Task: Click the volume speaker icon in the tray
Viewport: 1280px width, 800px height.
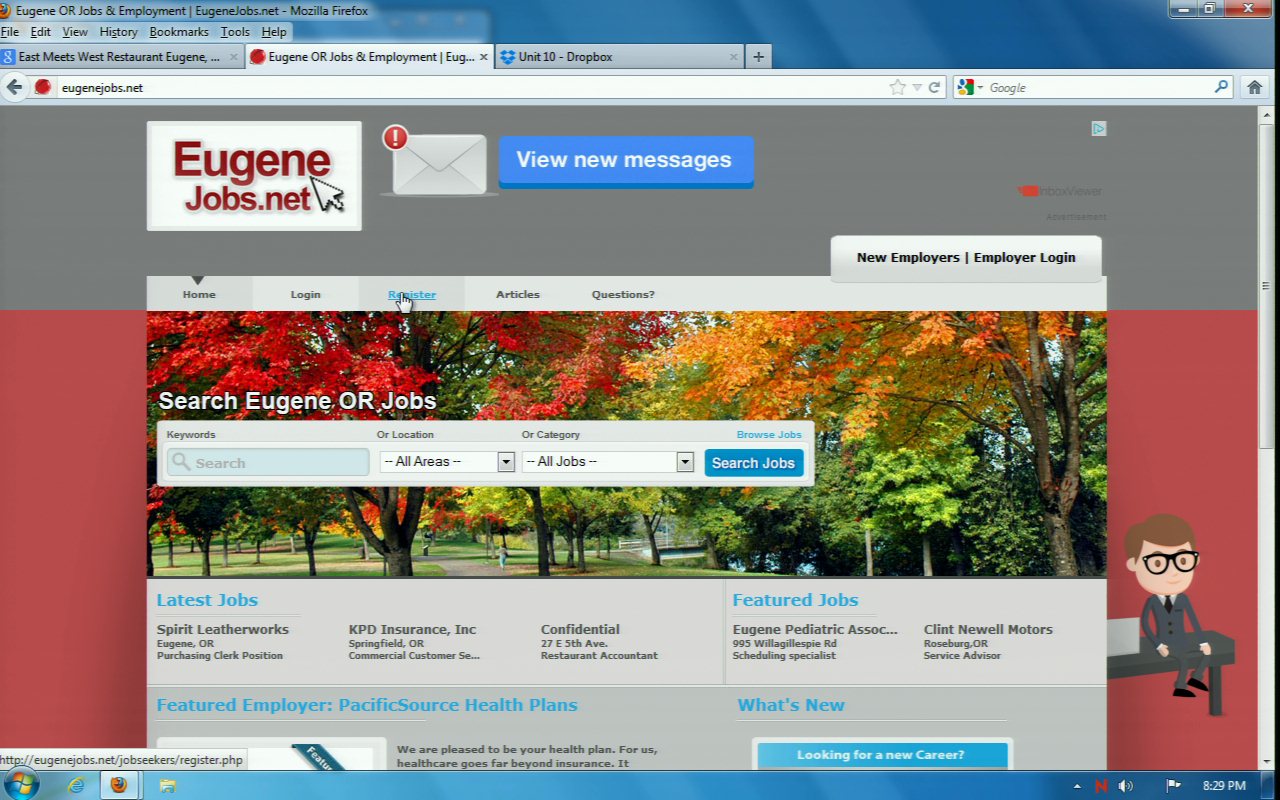Action: point(1126,786)
